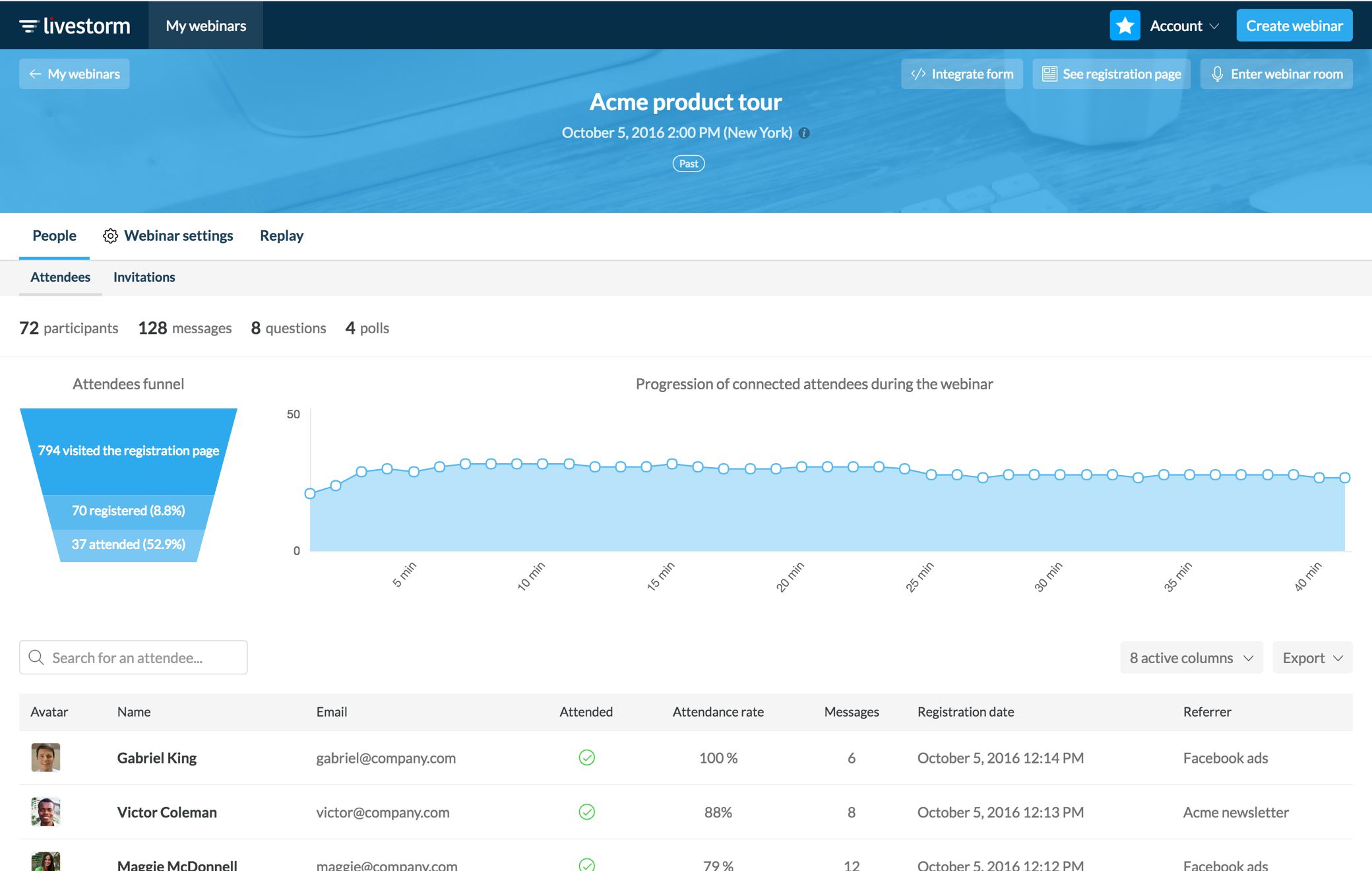Toggle Gabriel King's attended checkmark
This screenshot has height=871, width=1372.
587,758
